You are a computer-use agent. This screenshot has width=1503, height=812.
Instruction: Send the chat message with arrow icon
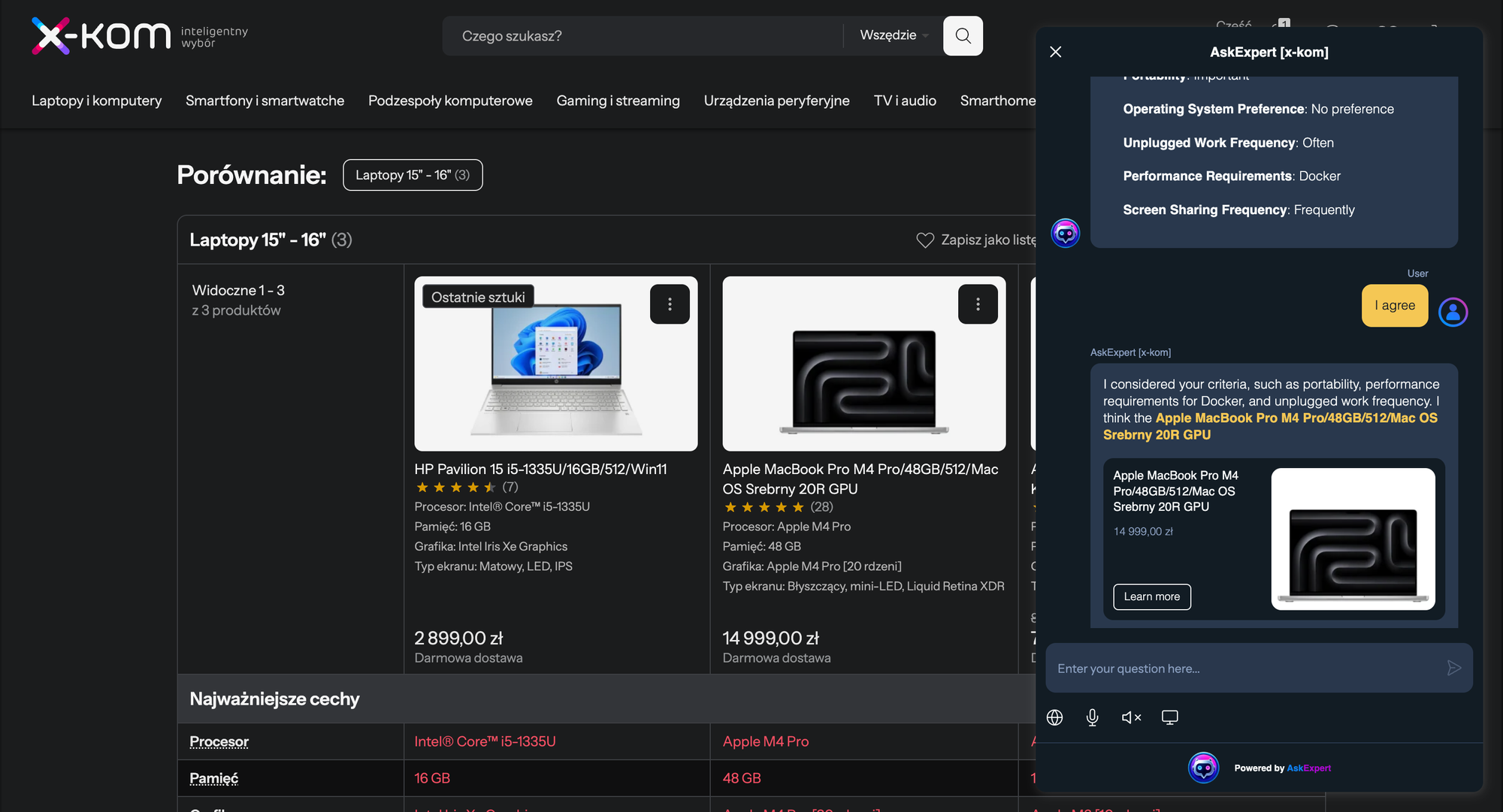coord(1453,668)
